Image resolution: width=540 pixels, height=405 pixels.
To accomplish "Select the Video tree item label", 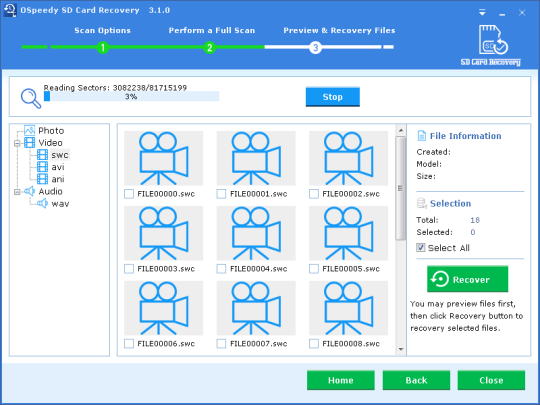I will pyautogui.click(x=50, y=143).
